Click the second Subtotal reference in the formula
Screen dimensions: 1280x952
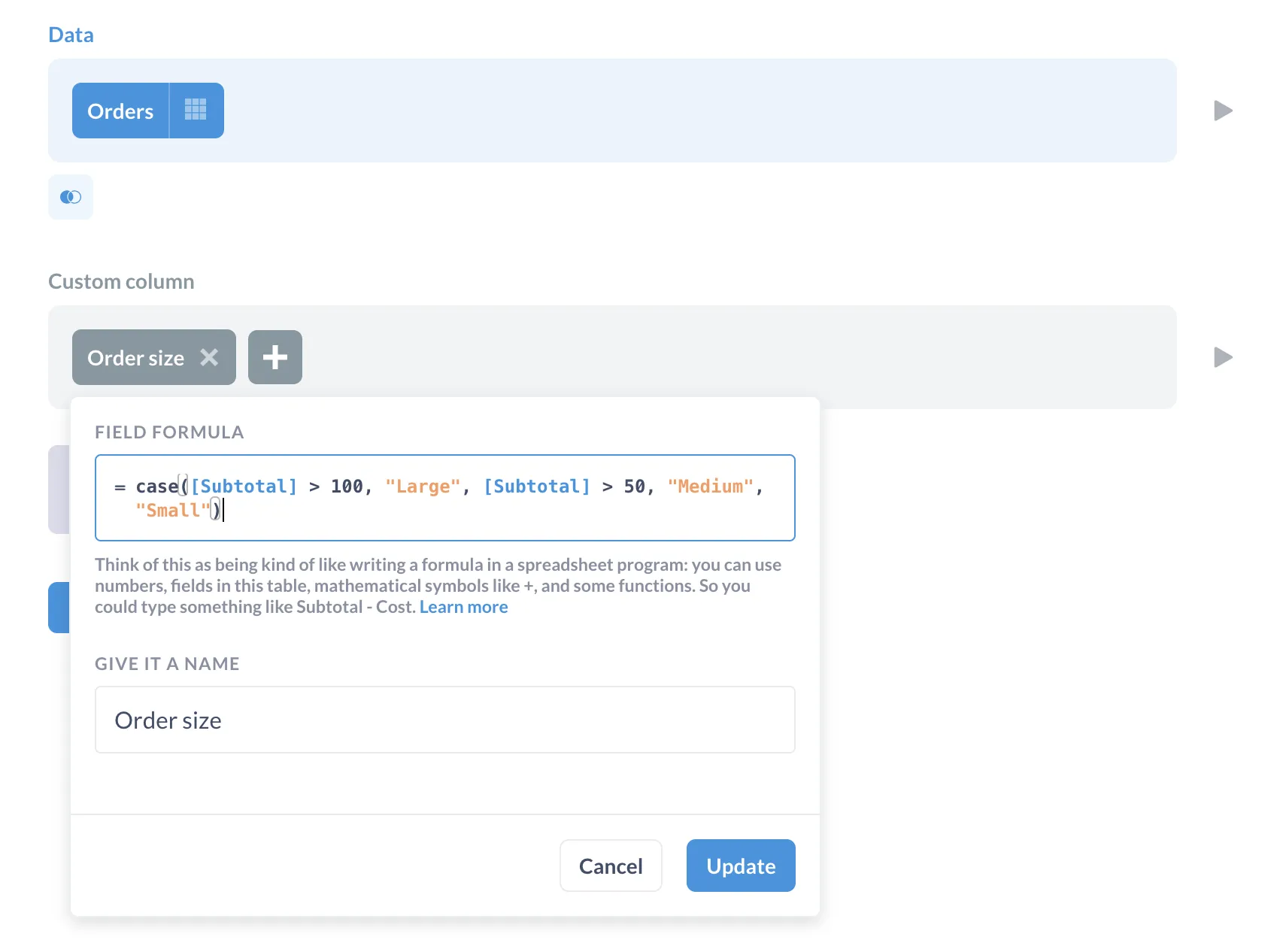535,486
